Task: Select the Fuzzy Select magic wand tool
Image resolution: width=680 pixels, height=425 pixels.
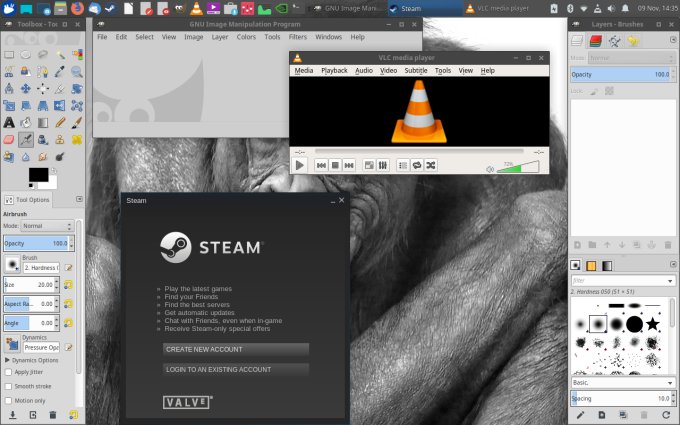Action: 60,55
